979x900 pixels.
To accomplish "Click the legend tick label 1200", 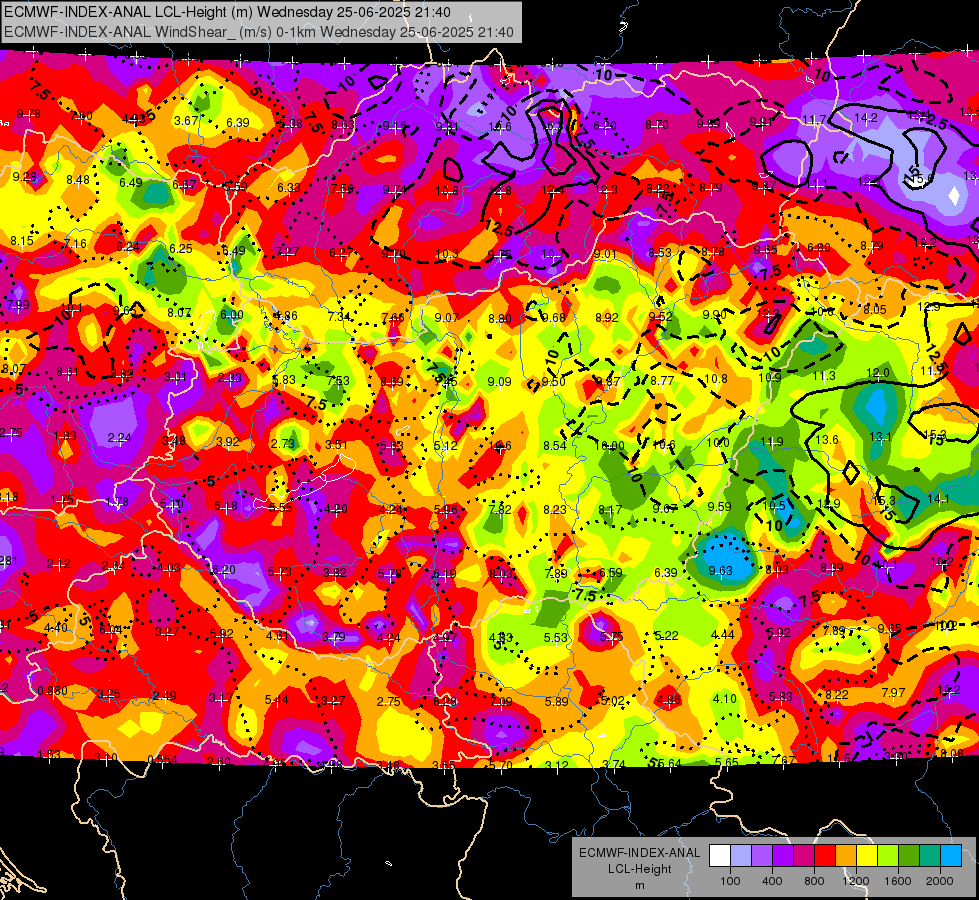I will point(855,881).
